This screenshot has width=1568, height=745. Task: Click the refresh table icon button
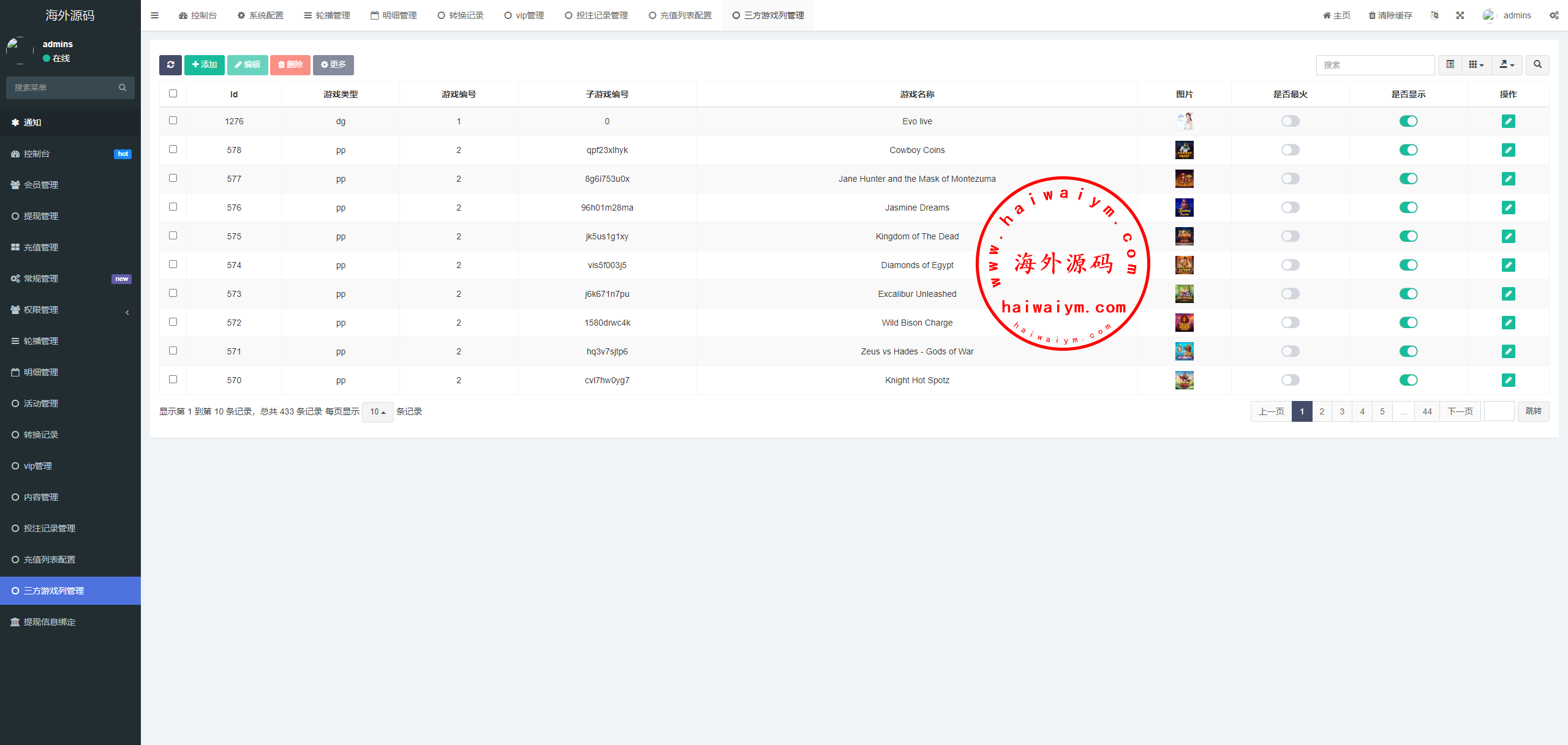[x=170, y=65]
